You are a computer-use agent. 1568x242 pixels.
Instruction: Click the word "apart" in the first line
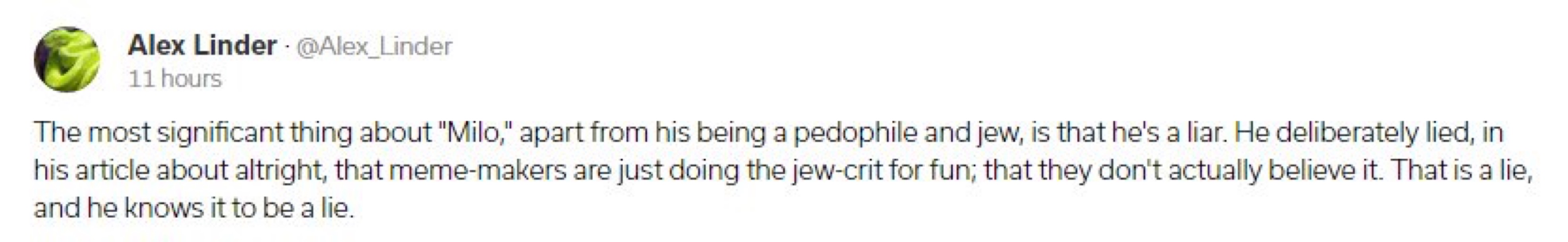click(x=551, y=132)
